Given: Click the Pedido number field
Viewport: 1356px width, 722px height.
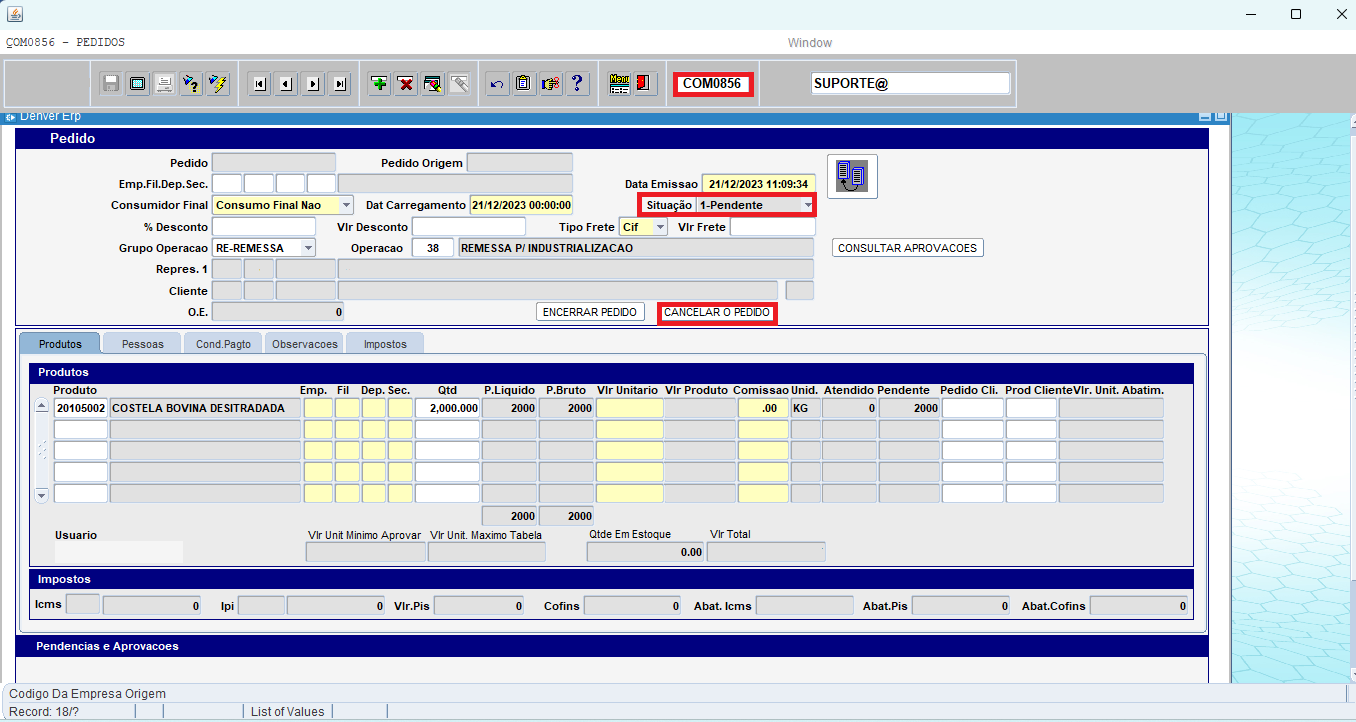Looking at the screenshot, I should click(x=274, y=163).
